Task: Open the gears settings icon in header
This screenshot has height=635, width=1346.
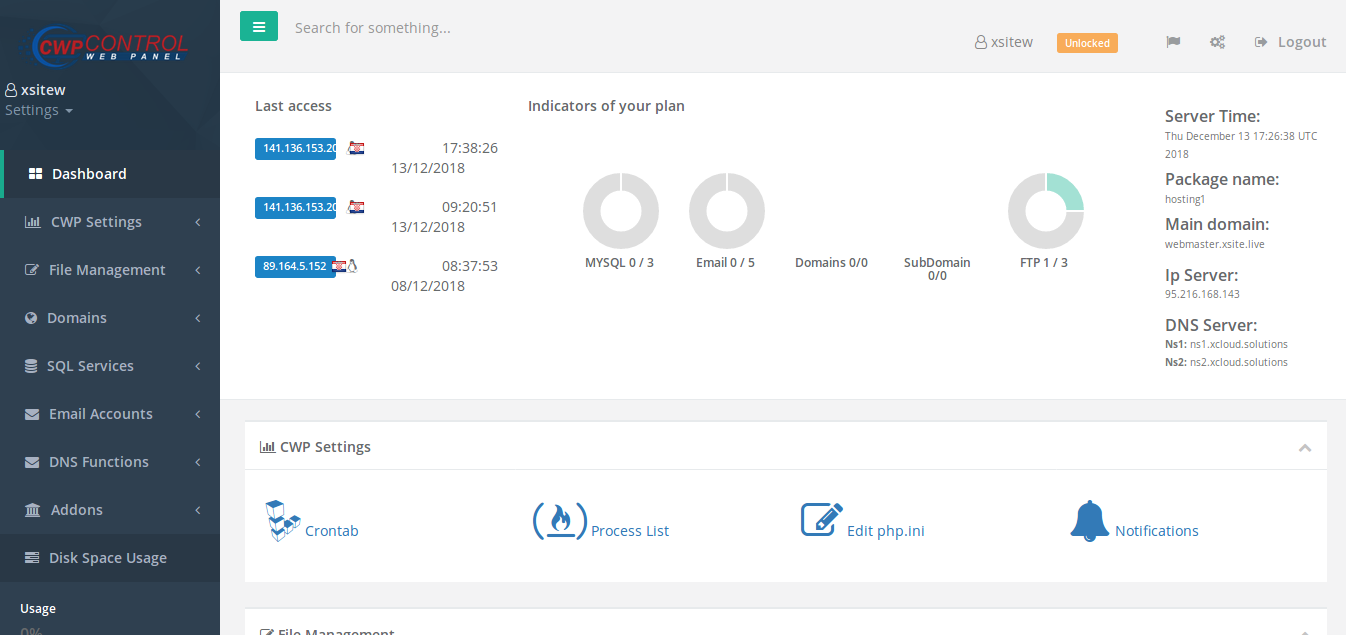Action: tap(1217, 42)
